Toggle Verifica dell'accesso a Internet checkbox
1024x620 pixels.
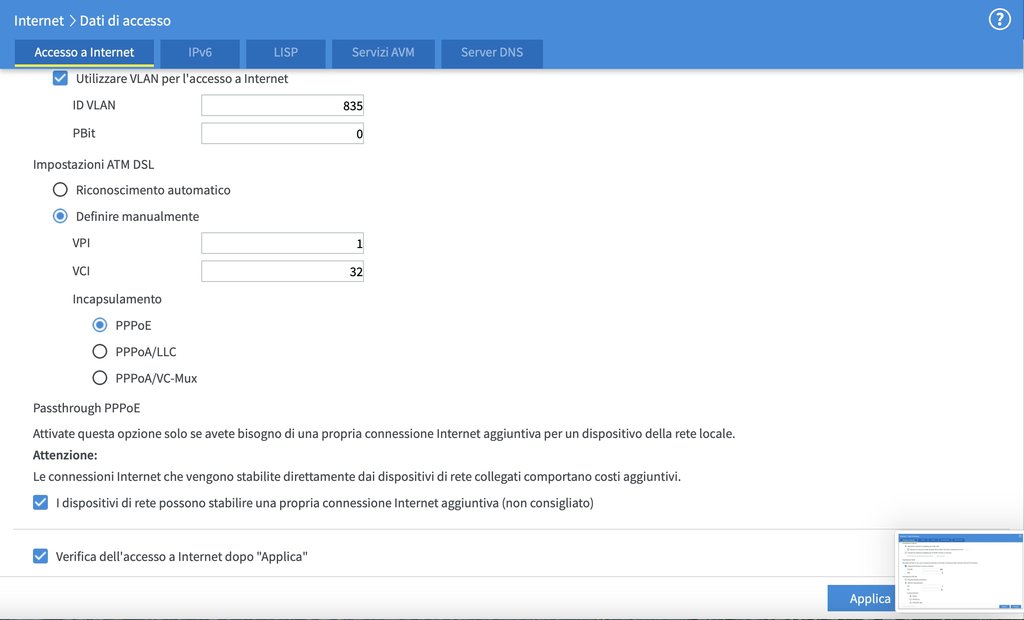point(40,557)
